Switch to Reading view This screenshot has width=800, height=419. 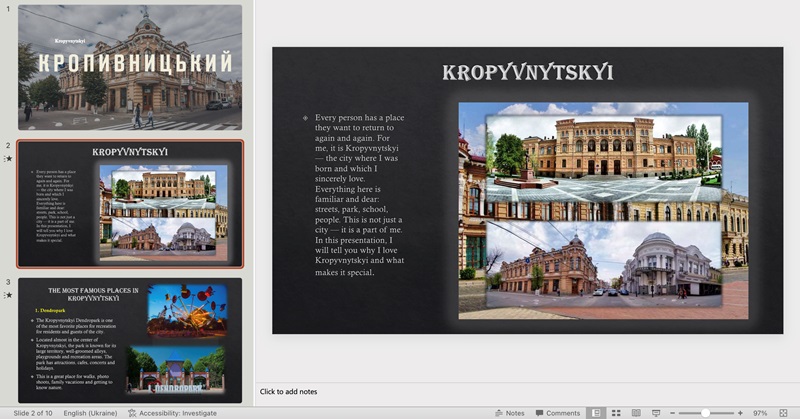[636, 412]
